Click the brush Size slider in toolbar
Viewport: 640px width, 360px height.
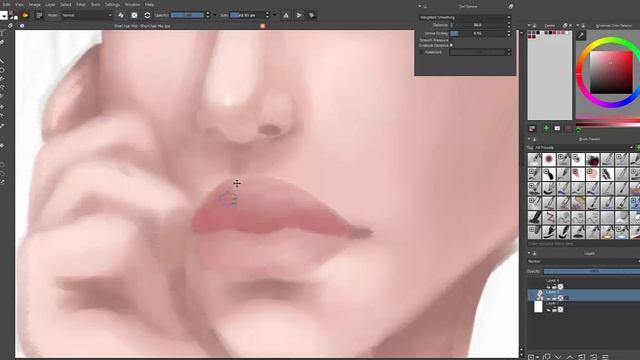coord(247,15)
